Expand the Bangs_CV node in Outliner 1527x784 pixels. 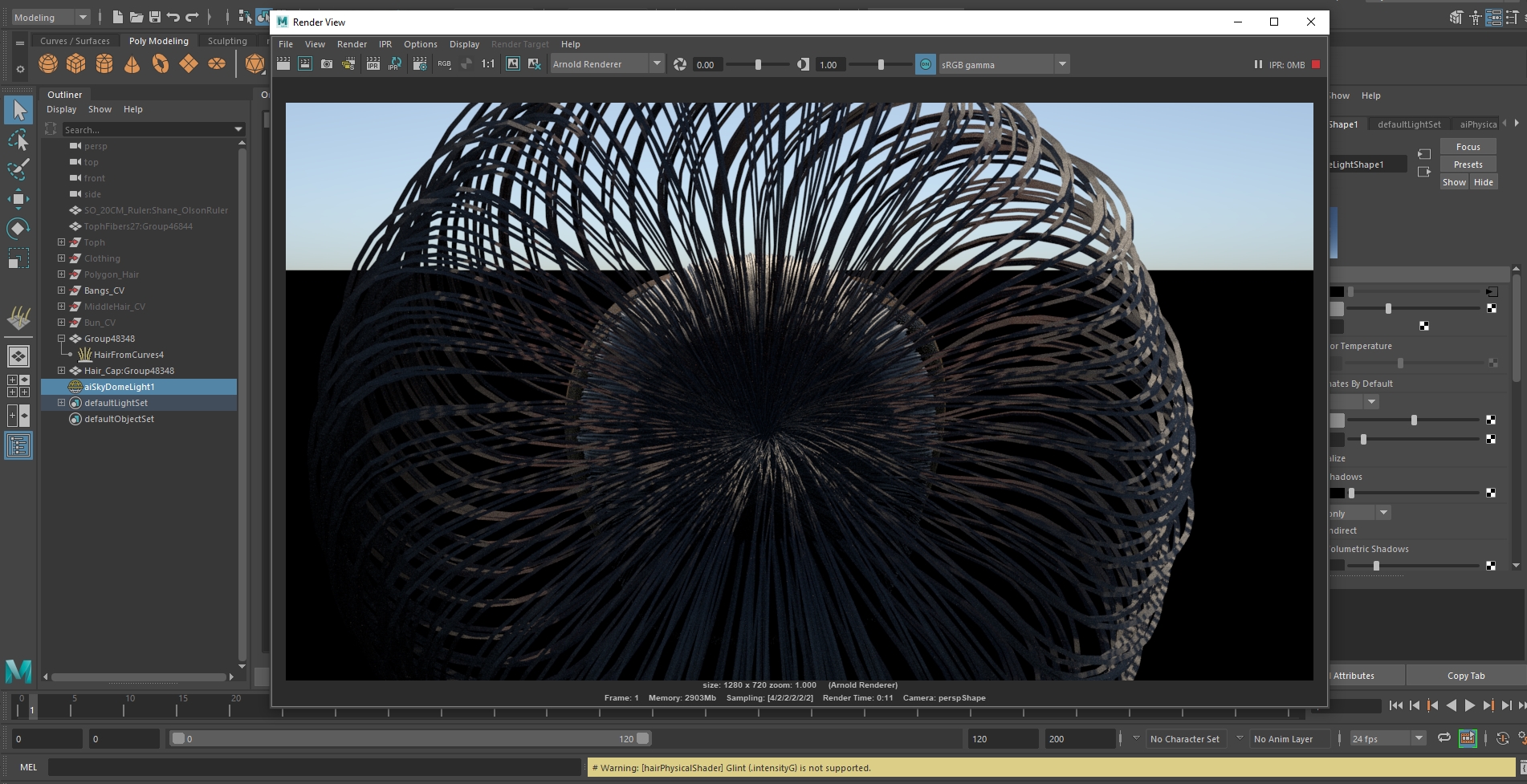point(61,290)
